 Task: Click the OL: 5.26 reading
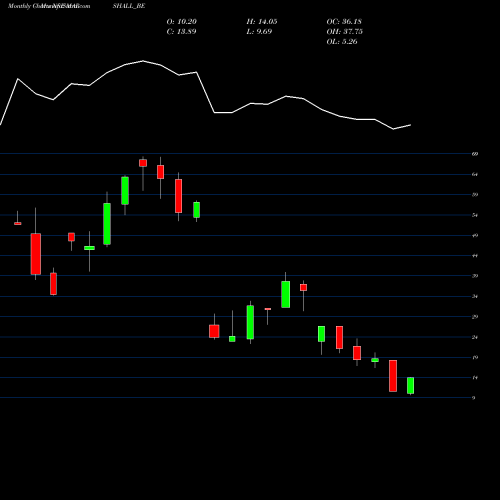pos(342,42)
